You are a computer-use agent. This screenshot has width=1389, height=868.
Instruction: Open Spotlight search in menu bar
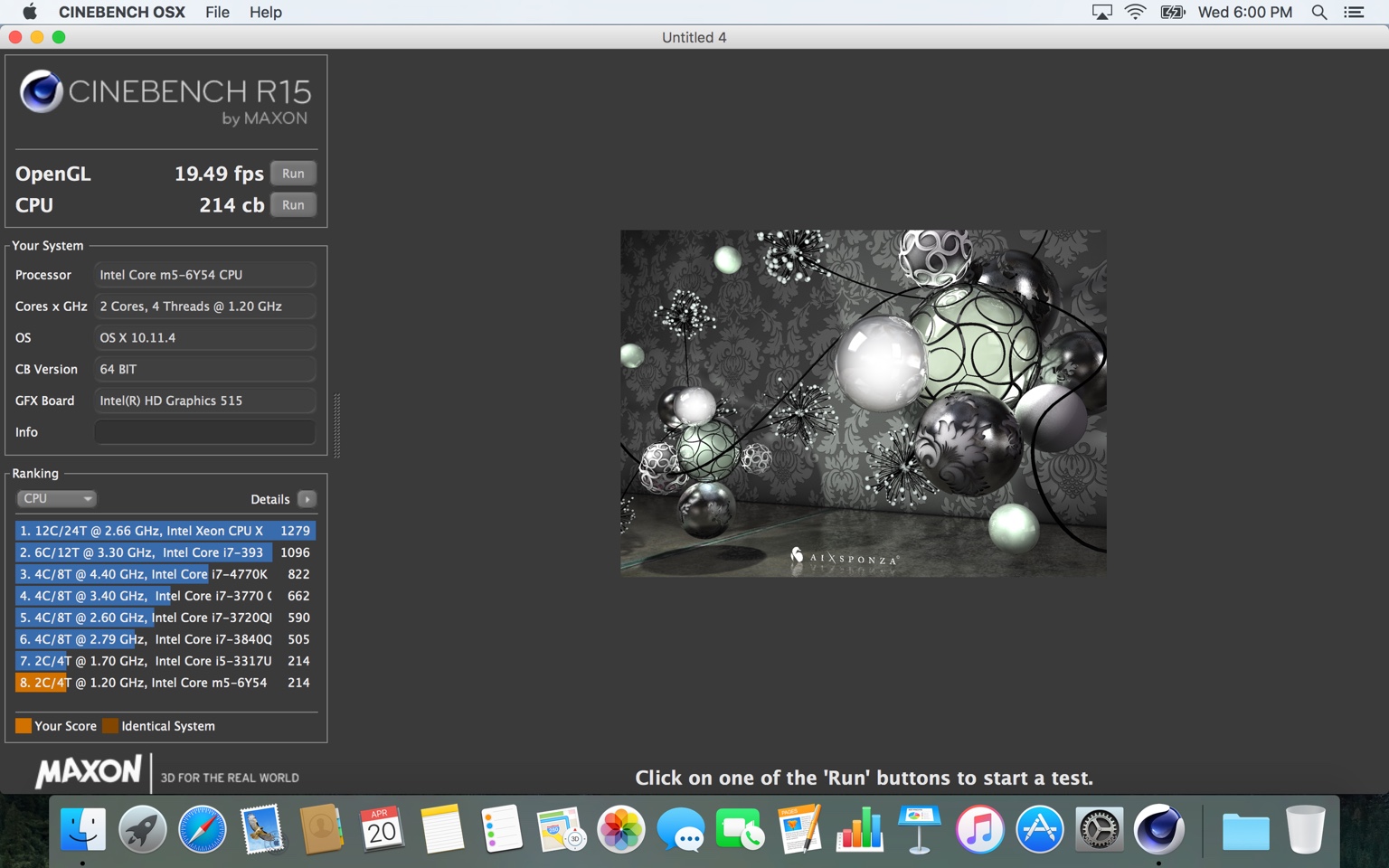(1319, 12)
